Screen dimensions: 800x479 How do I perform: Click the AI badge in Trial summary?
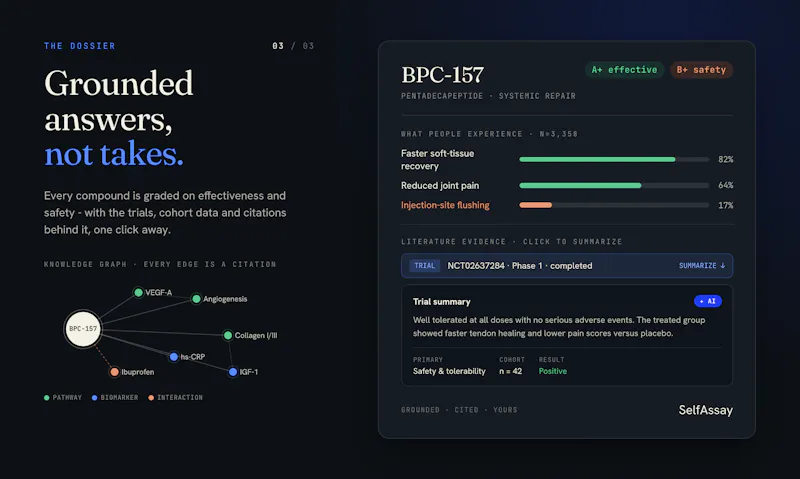pyautogui.click(x=708, y=301)
